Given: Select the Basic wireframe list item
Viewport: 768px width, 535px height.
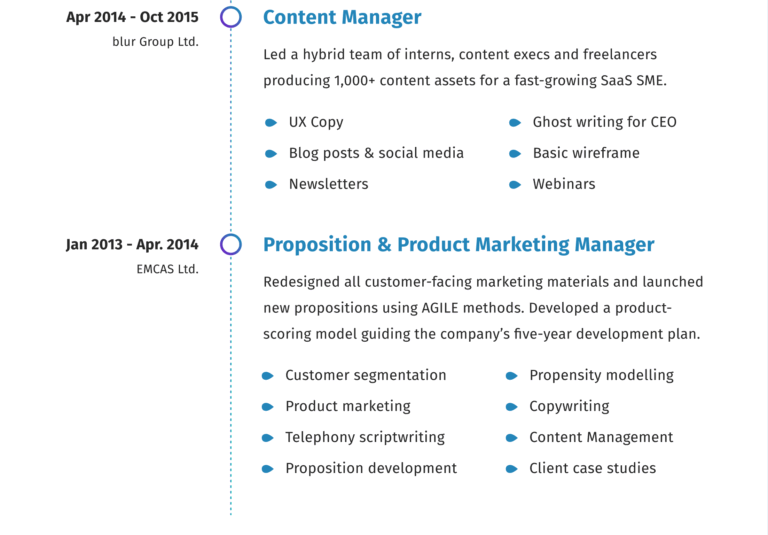Looking at the screenshot, I should coord(586,153).
